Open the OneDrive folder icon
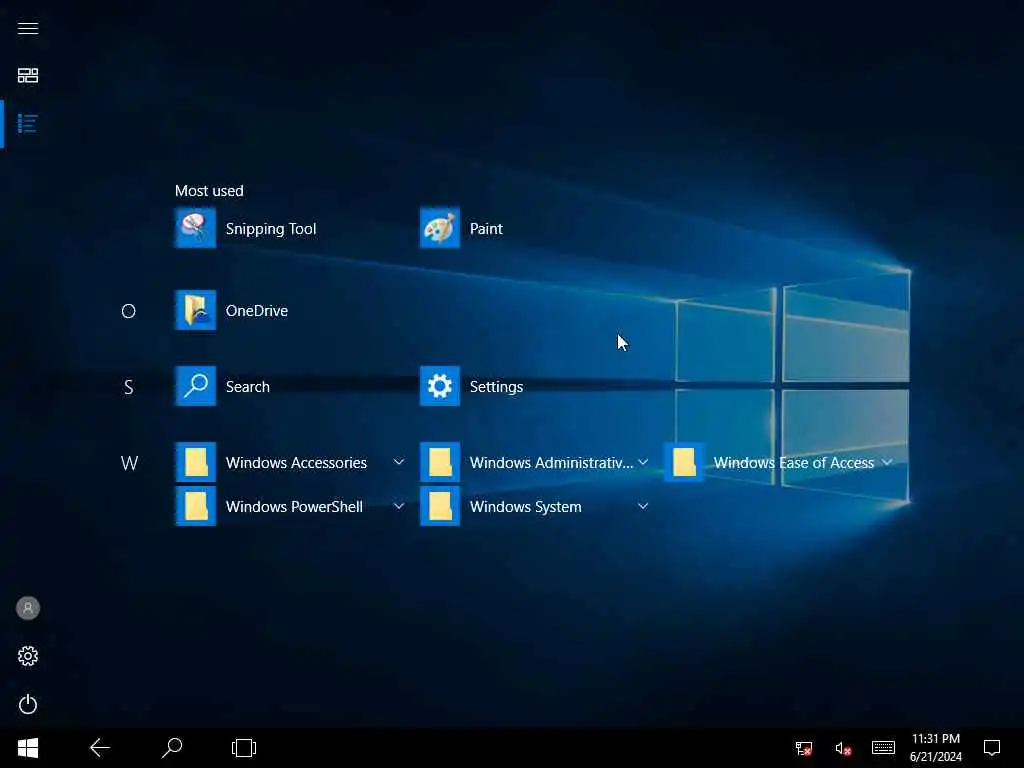 [x=195, y=310]
